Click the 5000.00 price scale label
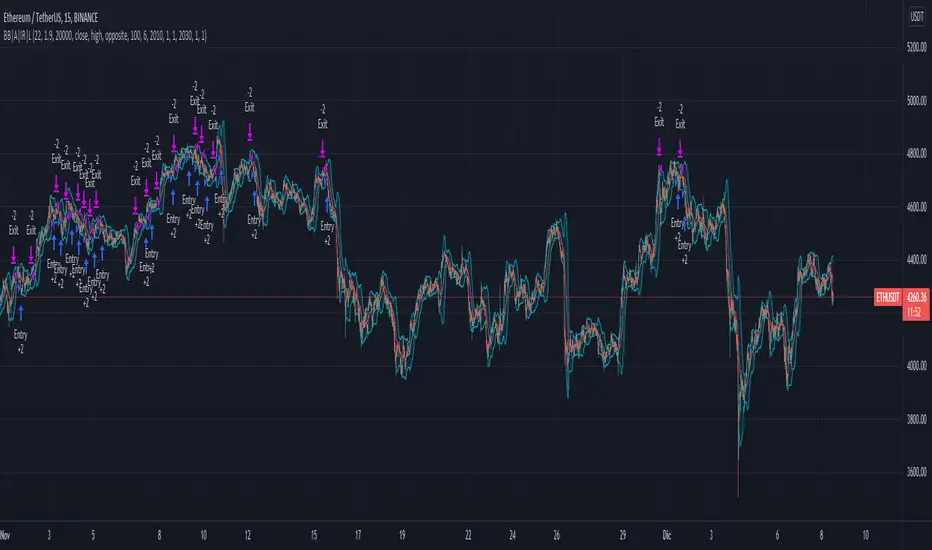 point(917,100)
